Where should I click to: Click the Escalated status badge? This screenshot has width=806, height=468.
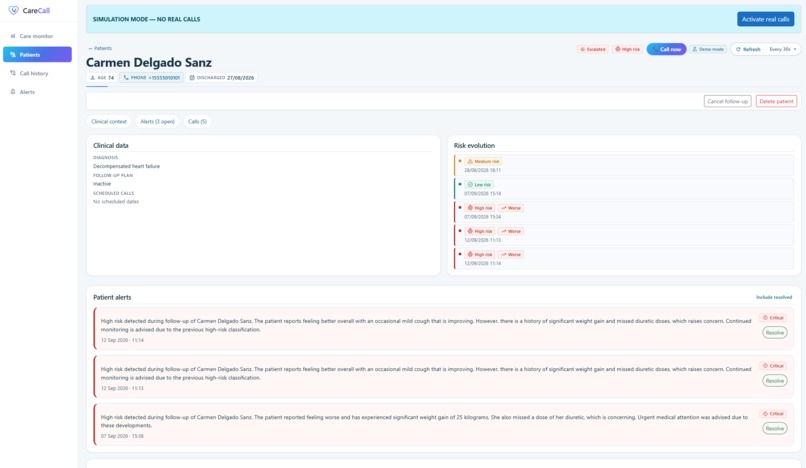(x=593, y=49)
